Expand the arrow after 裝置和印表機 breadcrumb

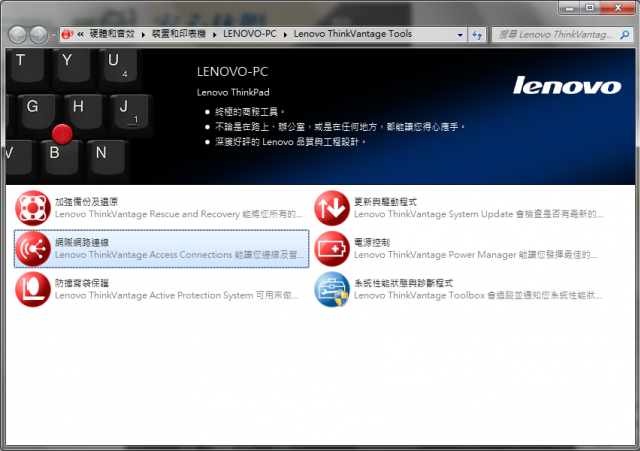(215, 35)
